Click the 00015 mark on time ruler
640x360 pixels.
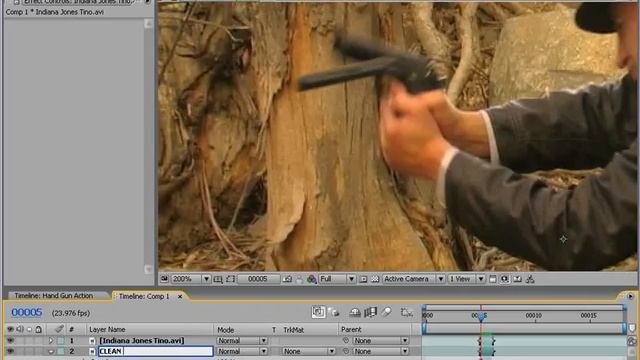click(589, 316)
